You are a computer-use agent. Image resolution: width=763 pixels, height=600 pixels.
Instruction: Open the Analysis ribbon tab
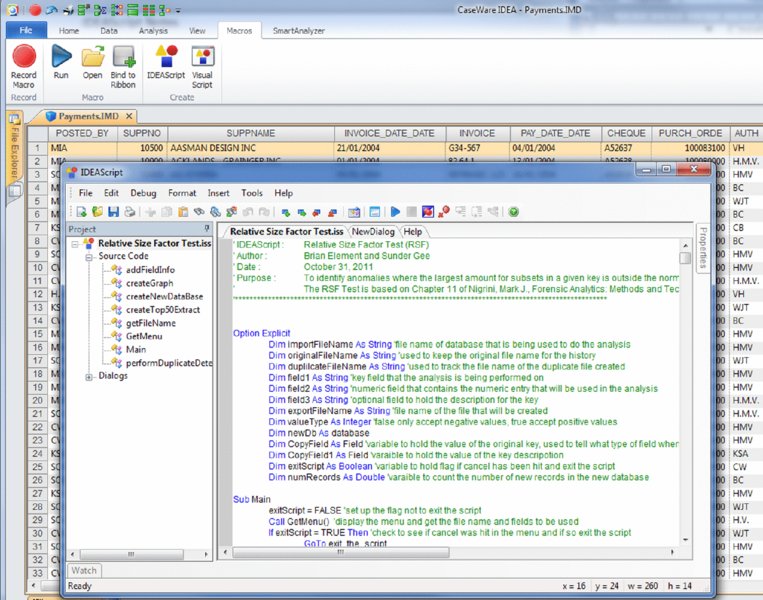coord(153,31)
